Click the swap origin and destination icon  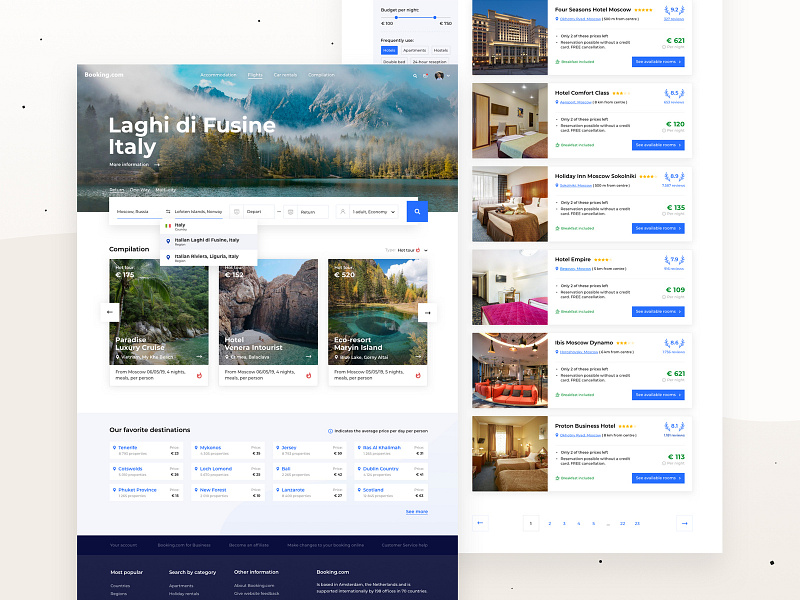point(167,211)
